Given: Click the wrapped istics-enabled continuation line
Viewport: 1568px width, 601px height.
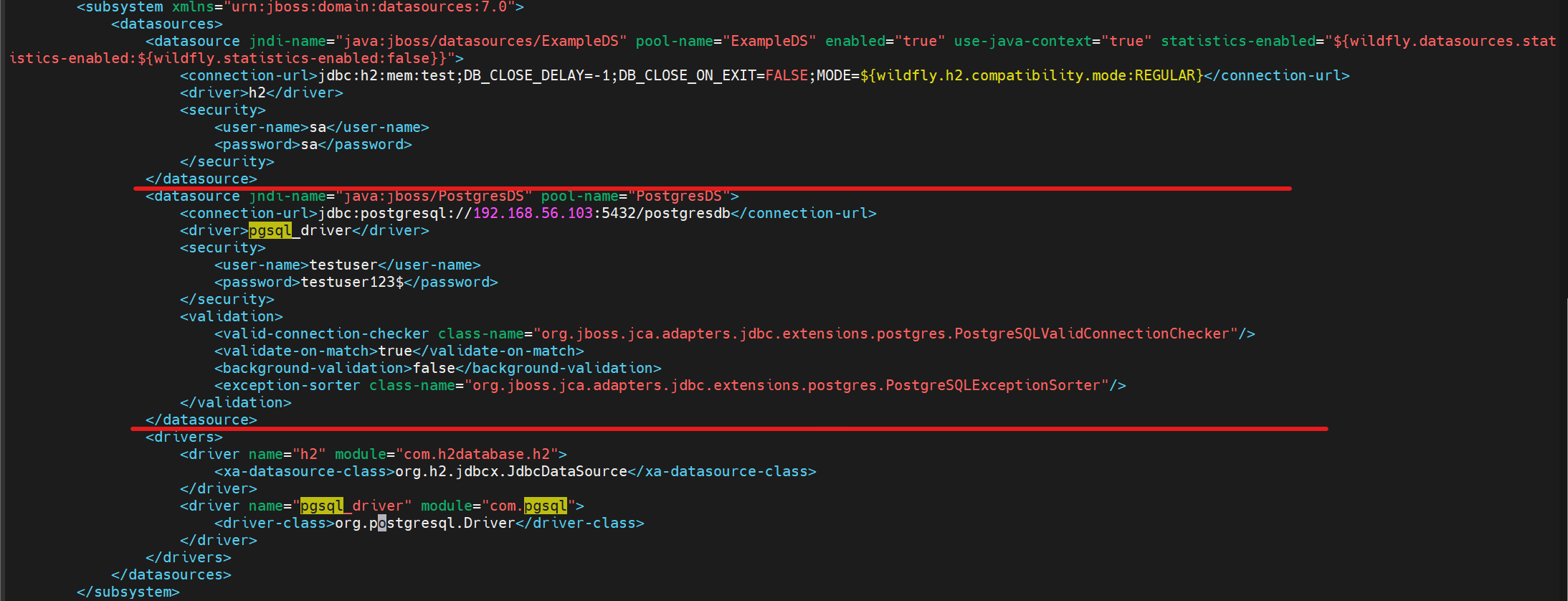Looking at the screenshot, I should pyautogui.click(x=237, y=59).
